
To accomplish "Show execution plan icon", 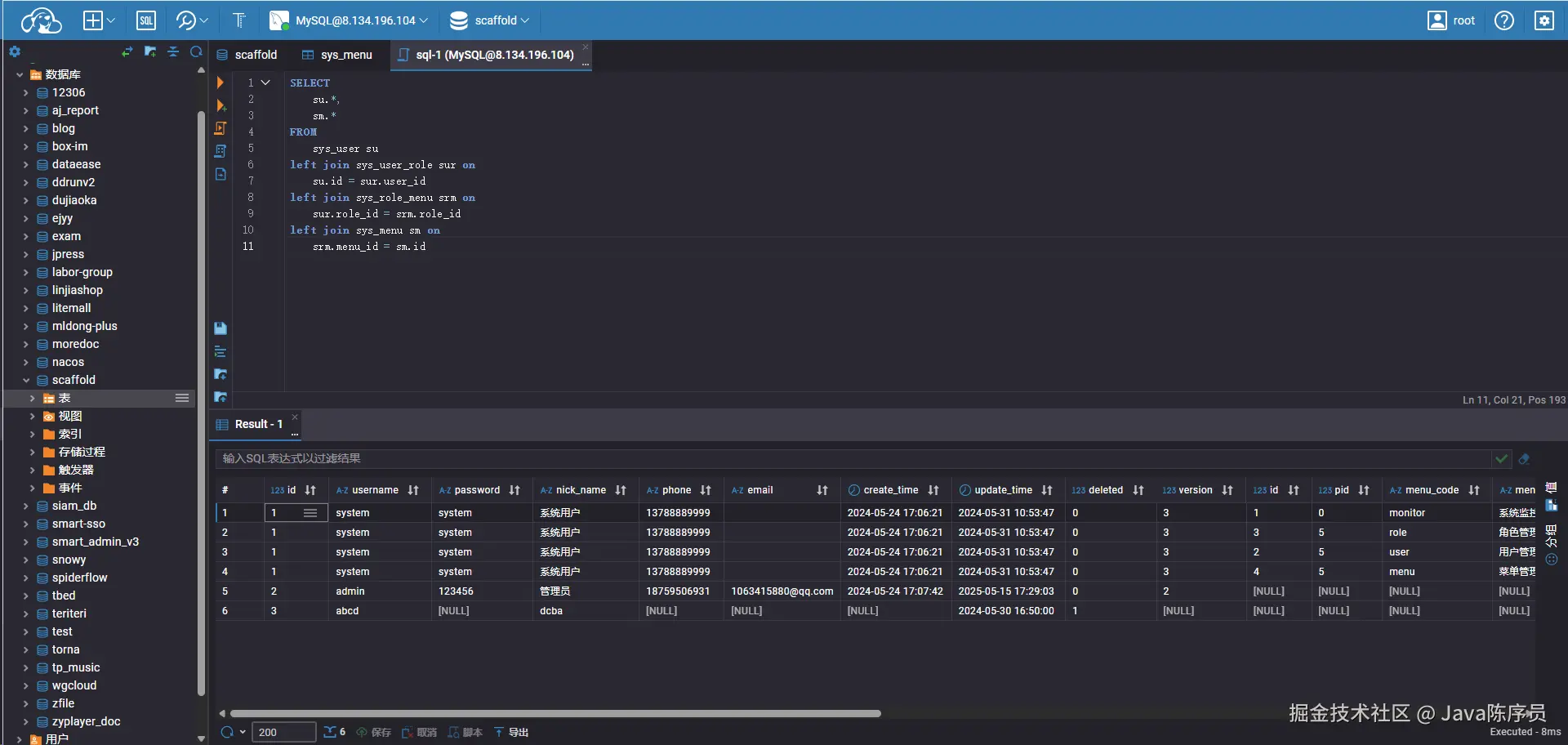I will point(220,151).
